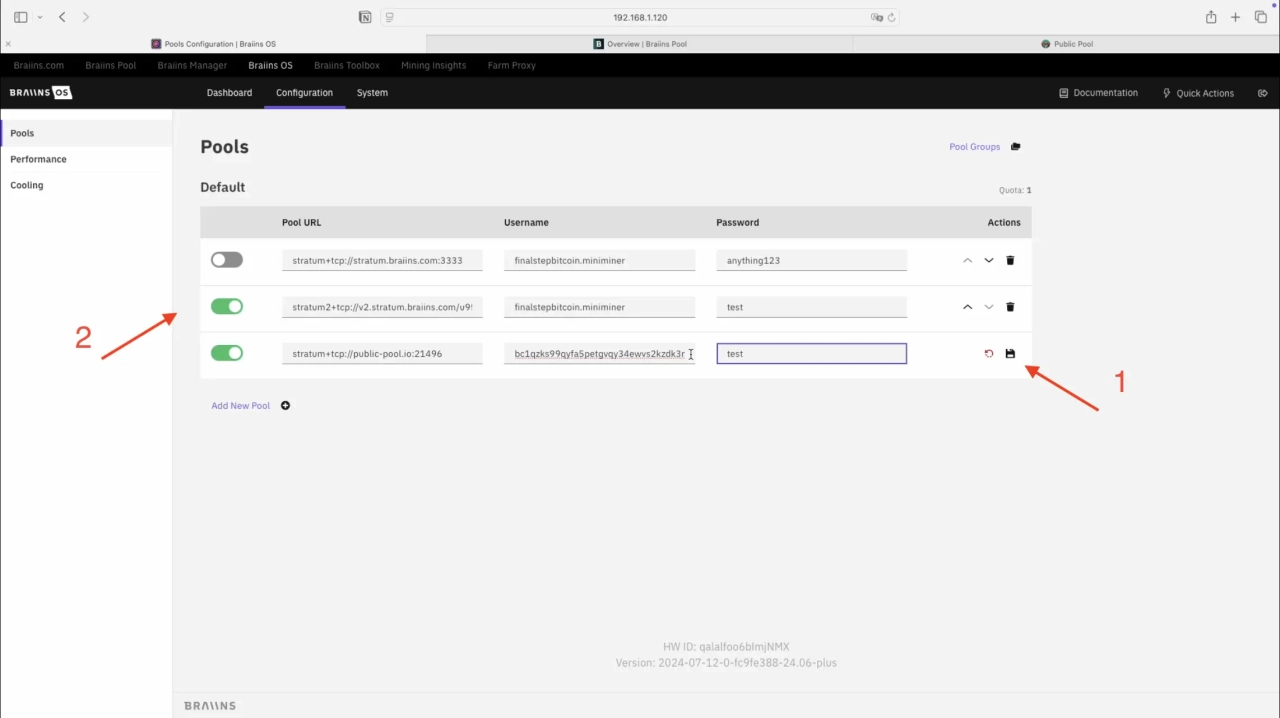Go forward in Safari history
The height and width of the screenshot is (718, 1280).
(86, 17)
